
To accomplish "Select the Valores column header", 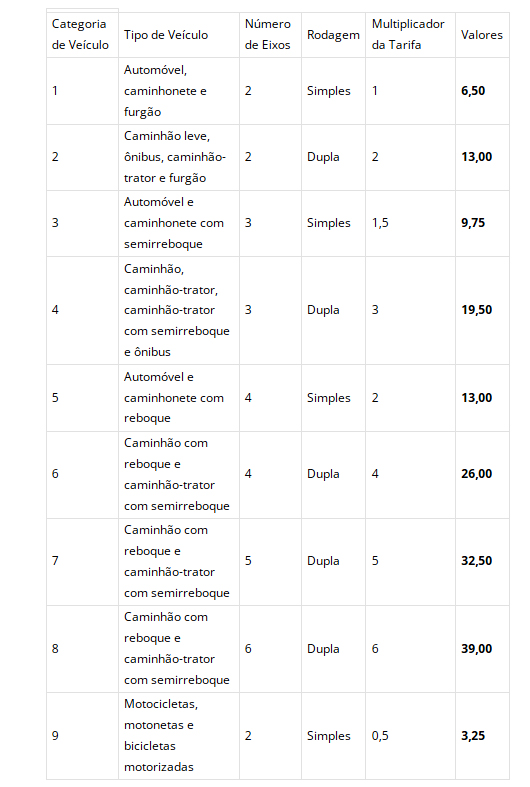I will click(x=482, y=35).
